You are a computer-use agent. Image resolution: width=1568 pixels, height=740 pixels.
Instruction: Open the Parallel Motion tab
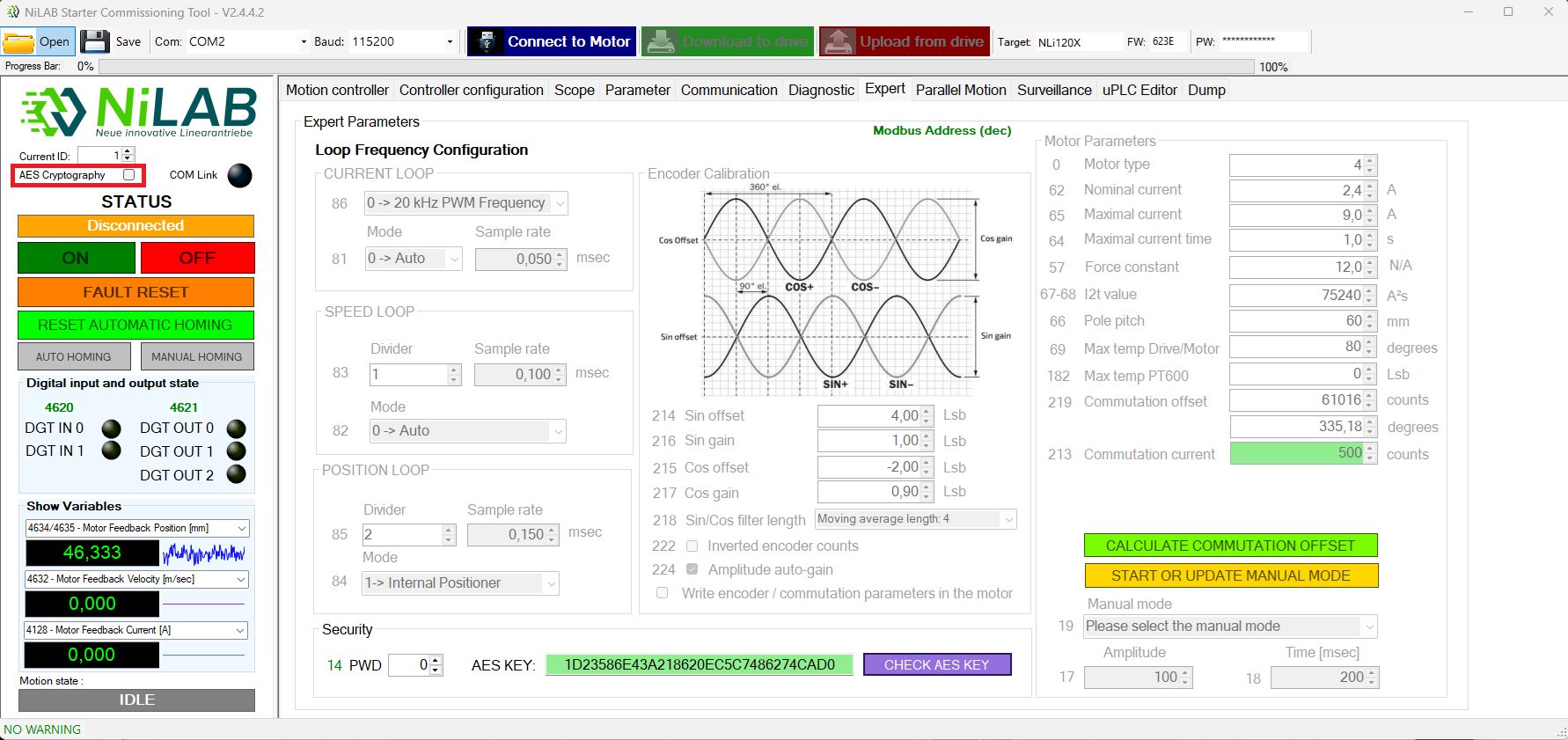(x=961, y=90)
